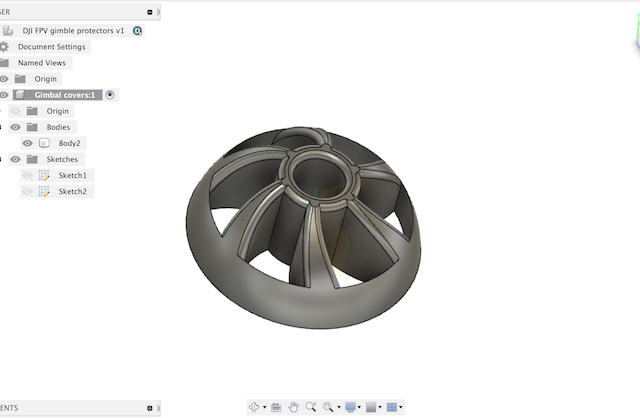The height and width of the screenshot is (418, 640).
Task: Select the Bodies folder label
Action: coord(58,127)
